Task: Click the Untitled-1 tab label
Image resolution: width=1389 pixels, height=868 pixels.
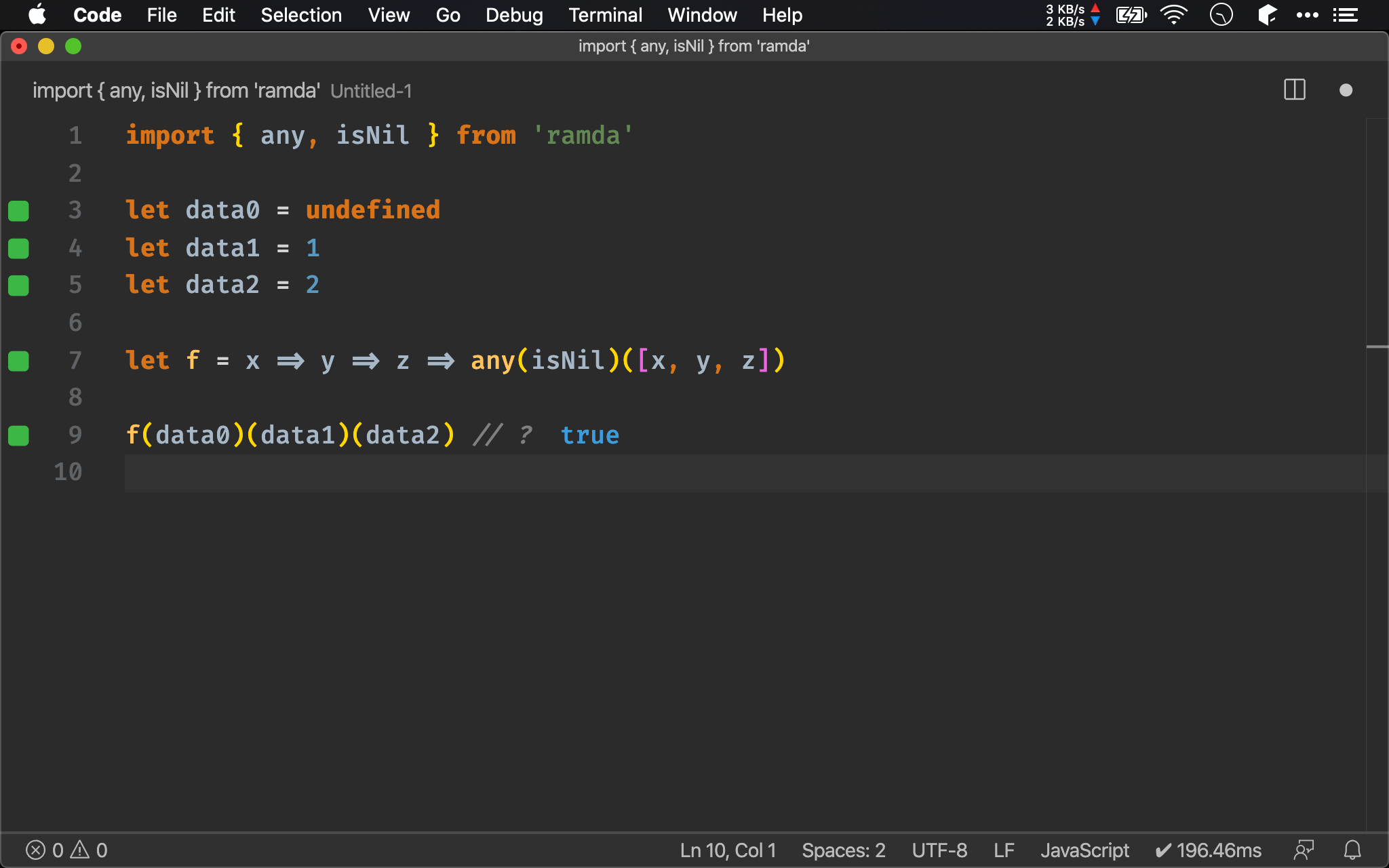Action: [372, 91]
